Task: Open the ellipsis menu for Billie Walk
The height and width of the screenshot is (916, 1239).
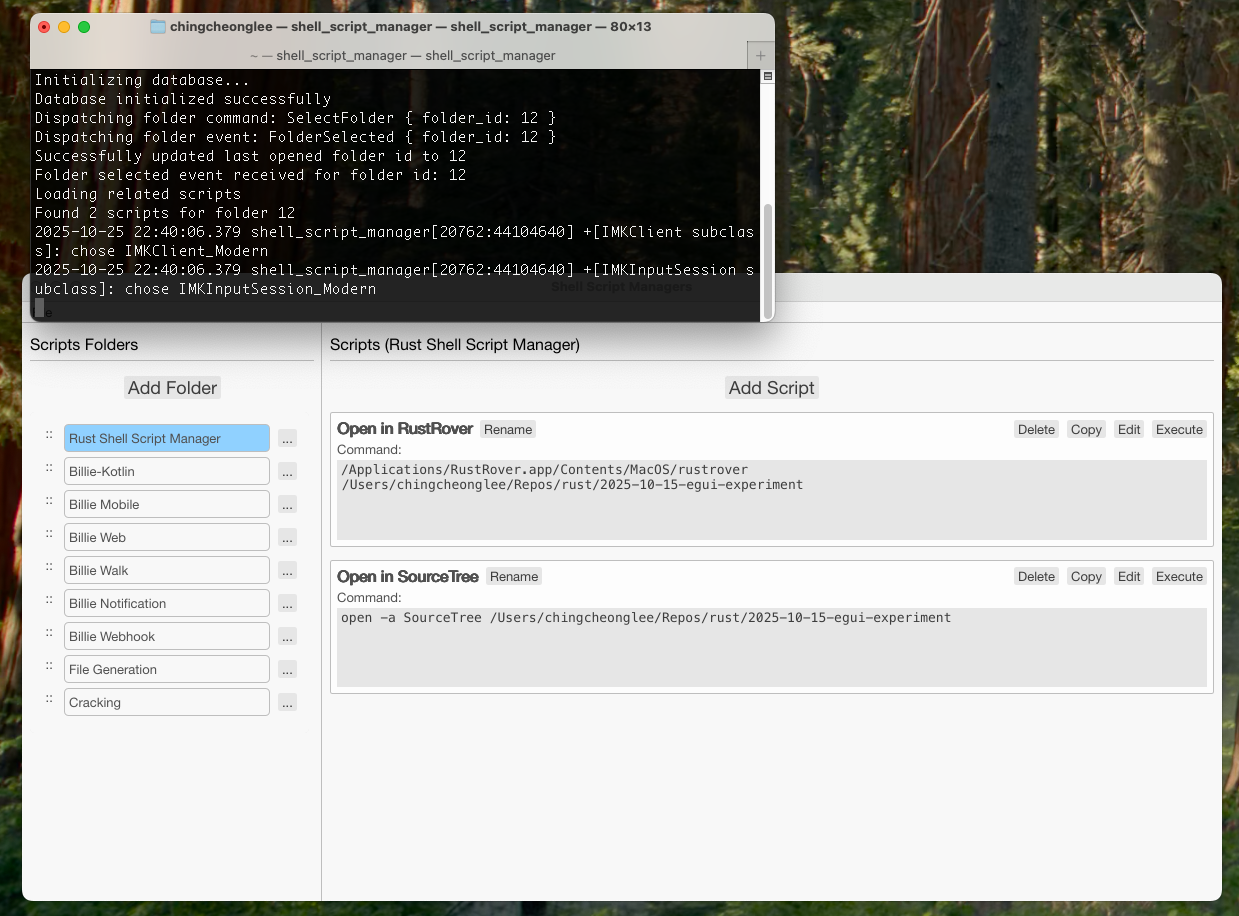Action: click(287, 571)
